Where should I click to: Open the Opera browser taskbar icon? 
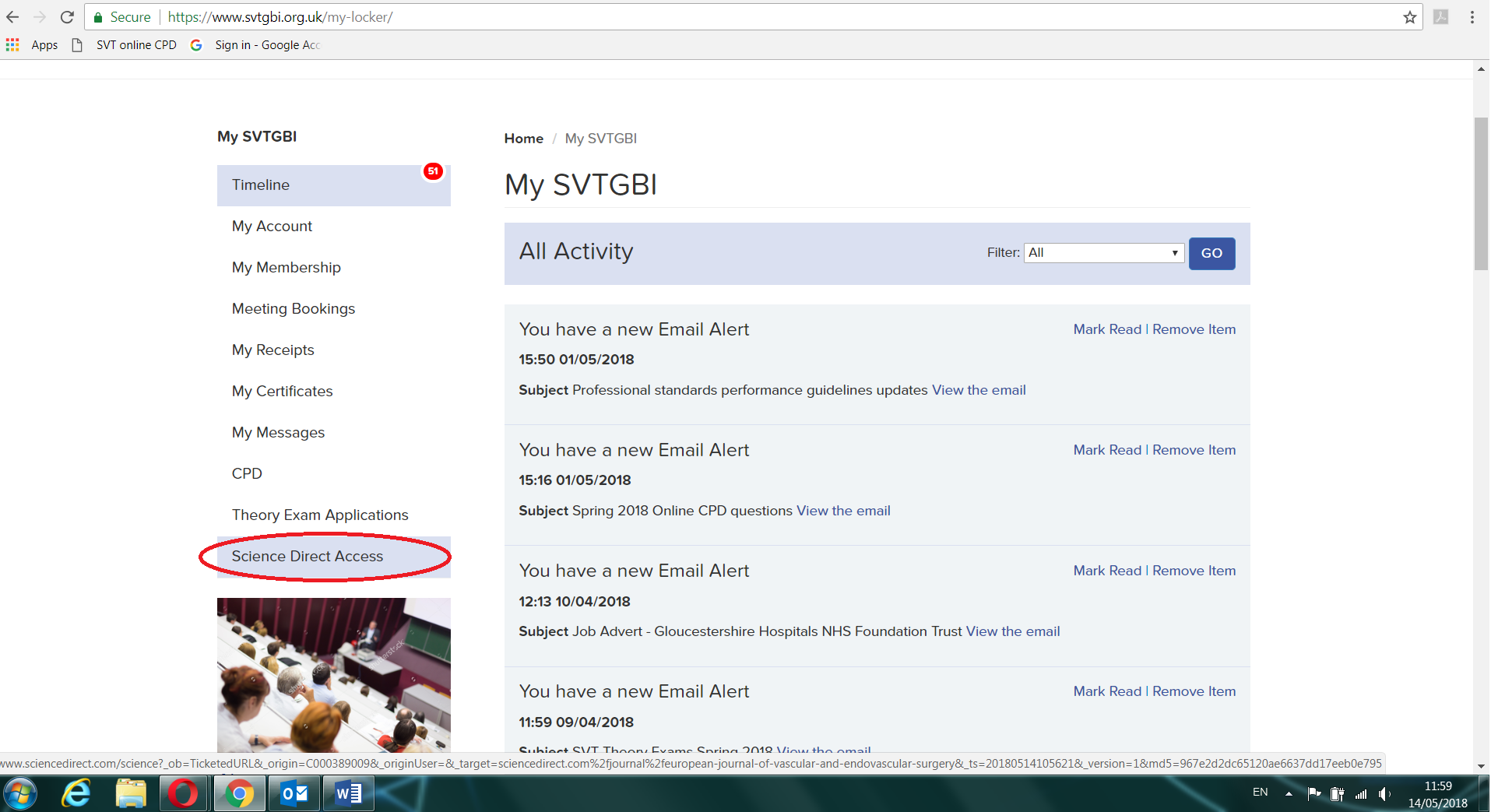click(184, 793)
